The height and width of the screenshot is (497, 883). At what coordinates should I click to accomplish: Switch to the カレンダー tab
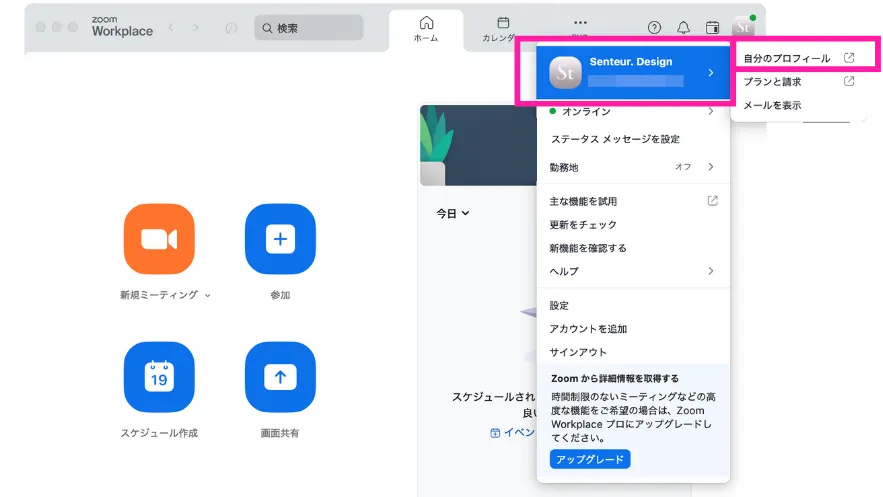pyautogui.click(x=500, y=29)
